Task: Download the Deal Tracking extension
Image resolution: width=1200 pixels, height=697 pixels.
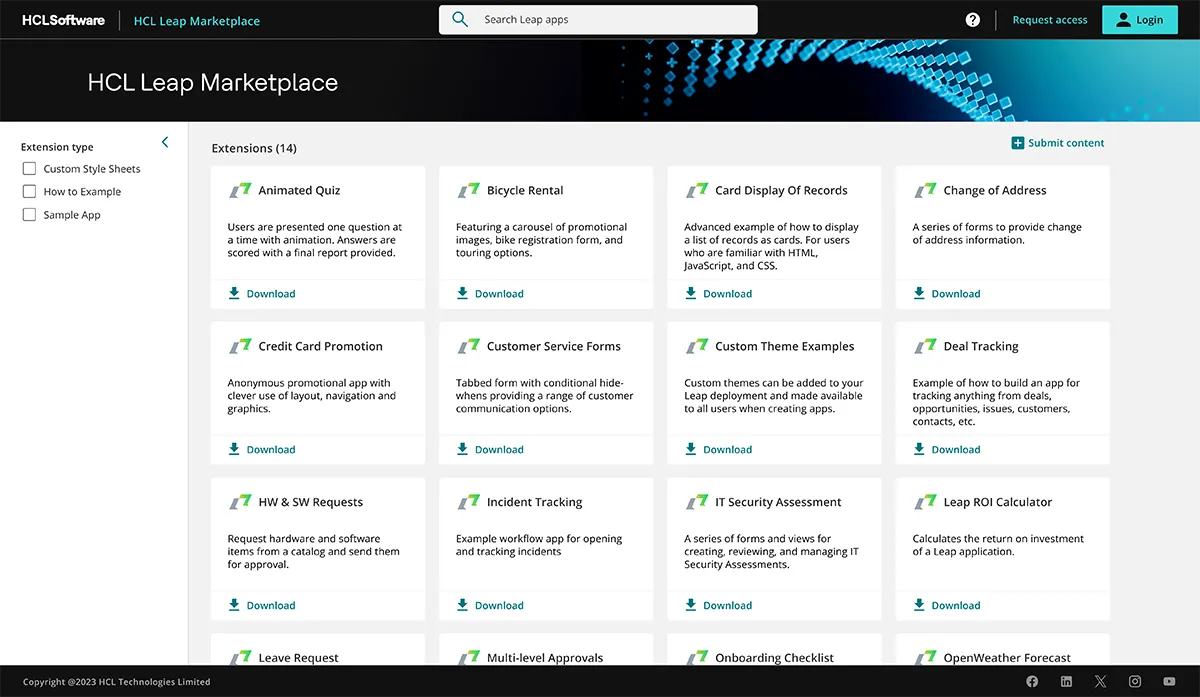Action: (944, 449)
